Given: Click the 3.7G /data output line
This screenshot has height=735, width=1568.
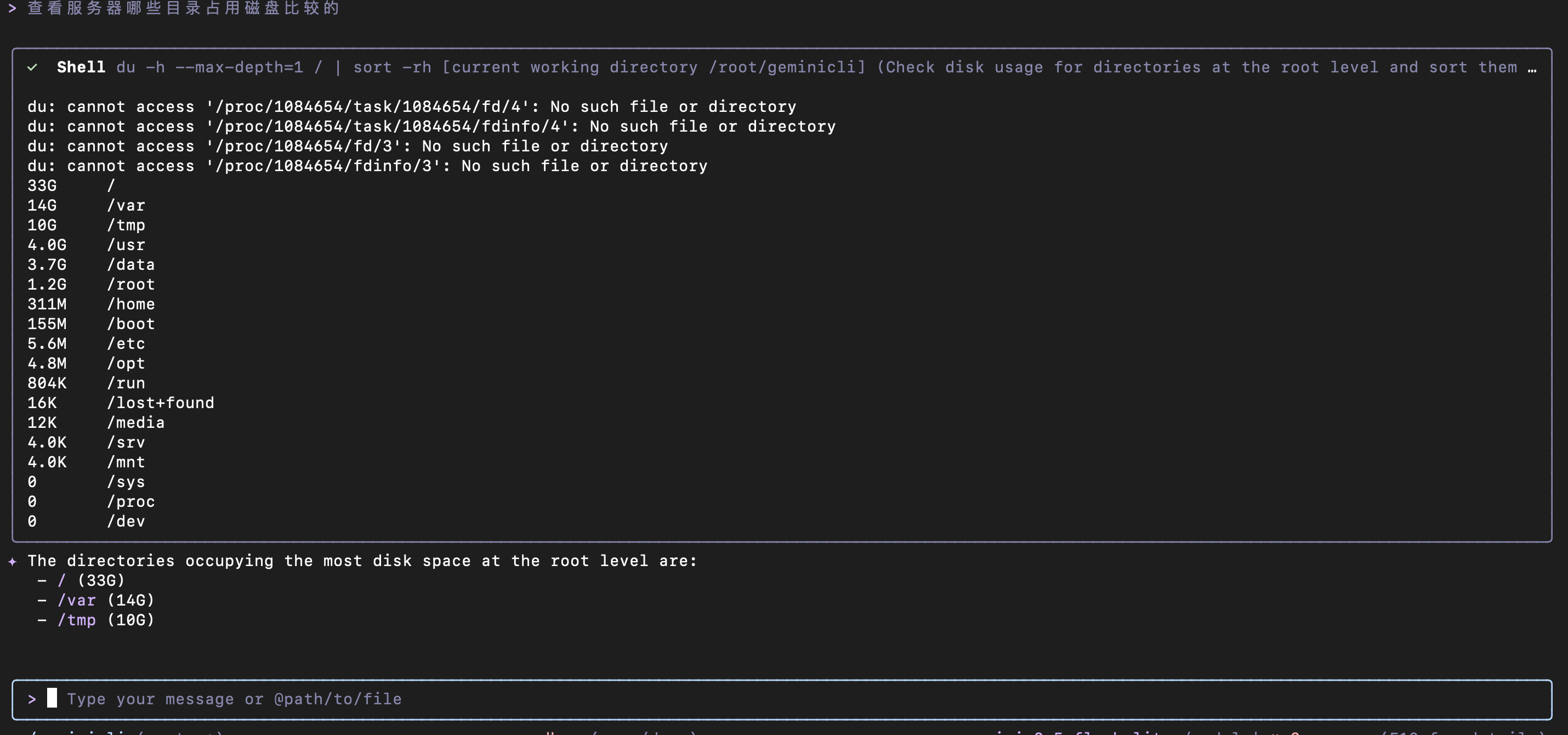Looking at the screenshot, I should [x=90, y=265].
